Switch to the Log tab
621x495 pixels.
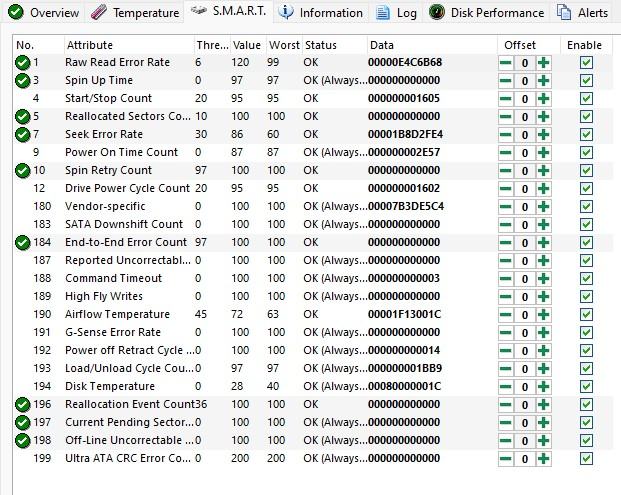(396, 13)
